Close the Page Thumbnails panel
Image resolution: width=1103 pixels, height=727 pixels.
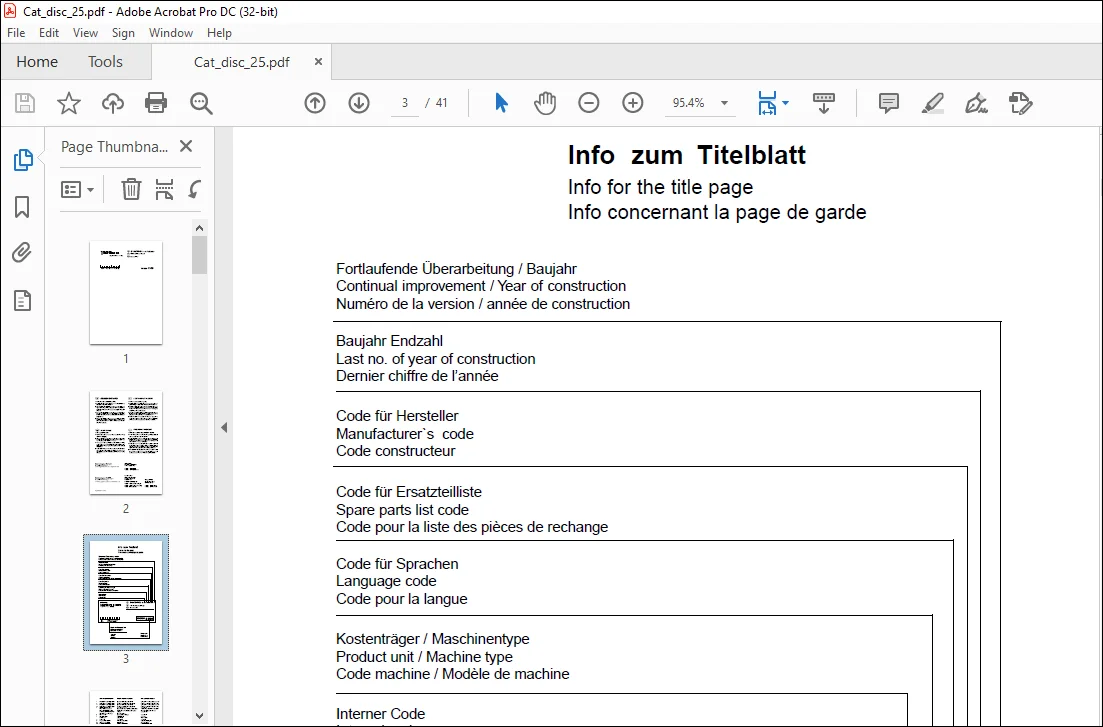tap(186, 146)
